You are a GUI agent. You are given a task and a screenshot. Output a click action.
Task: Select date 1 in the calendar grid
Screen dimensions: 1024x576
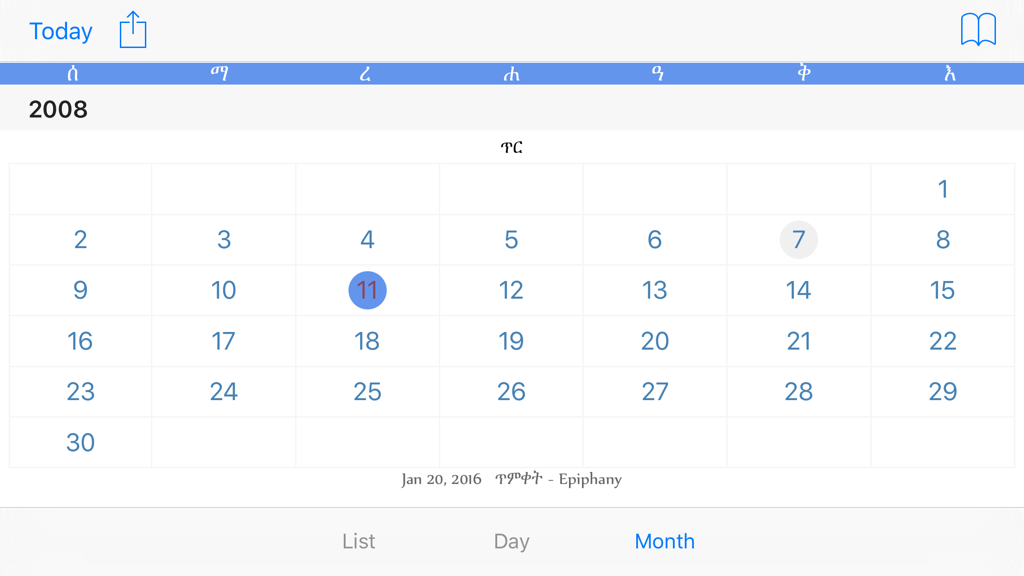point(942,188)
